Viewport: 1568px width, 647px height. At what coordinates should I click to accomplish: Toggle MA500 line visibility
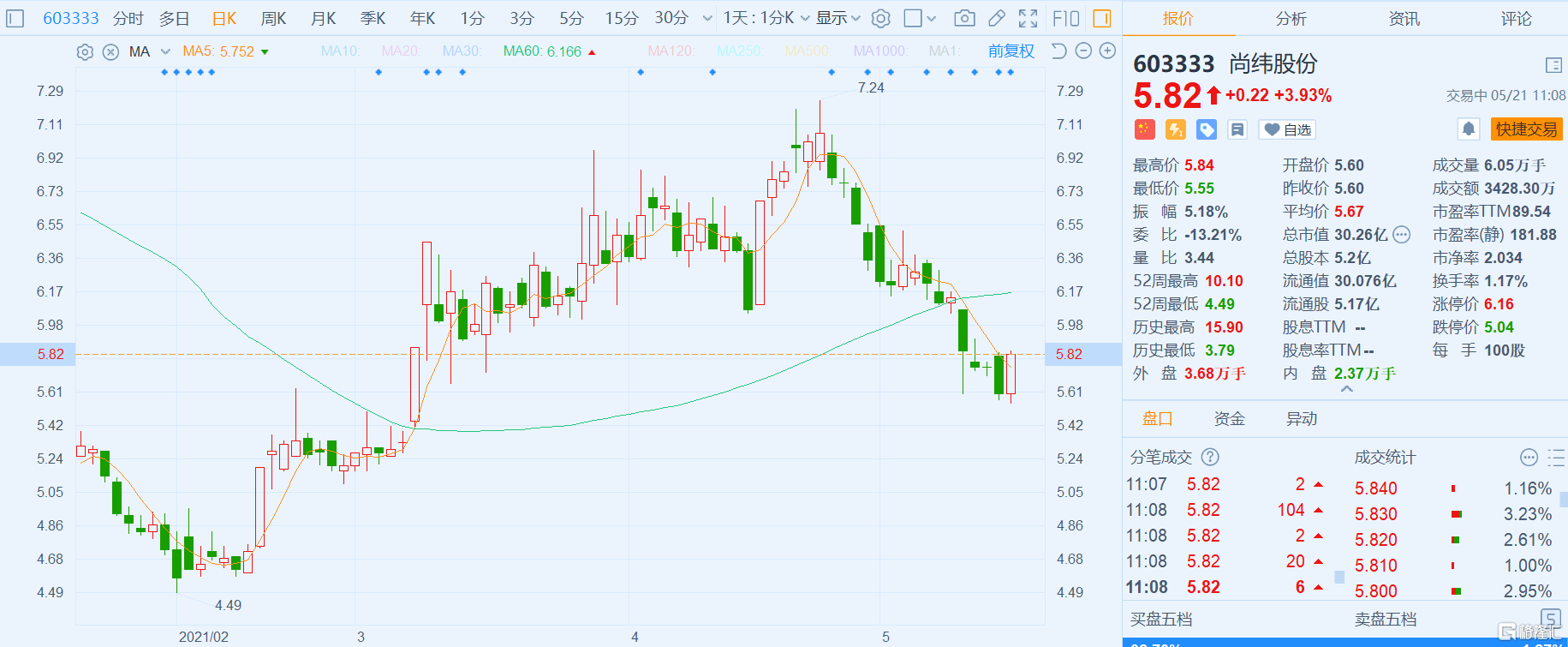pos(808,51)
